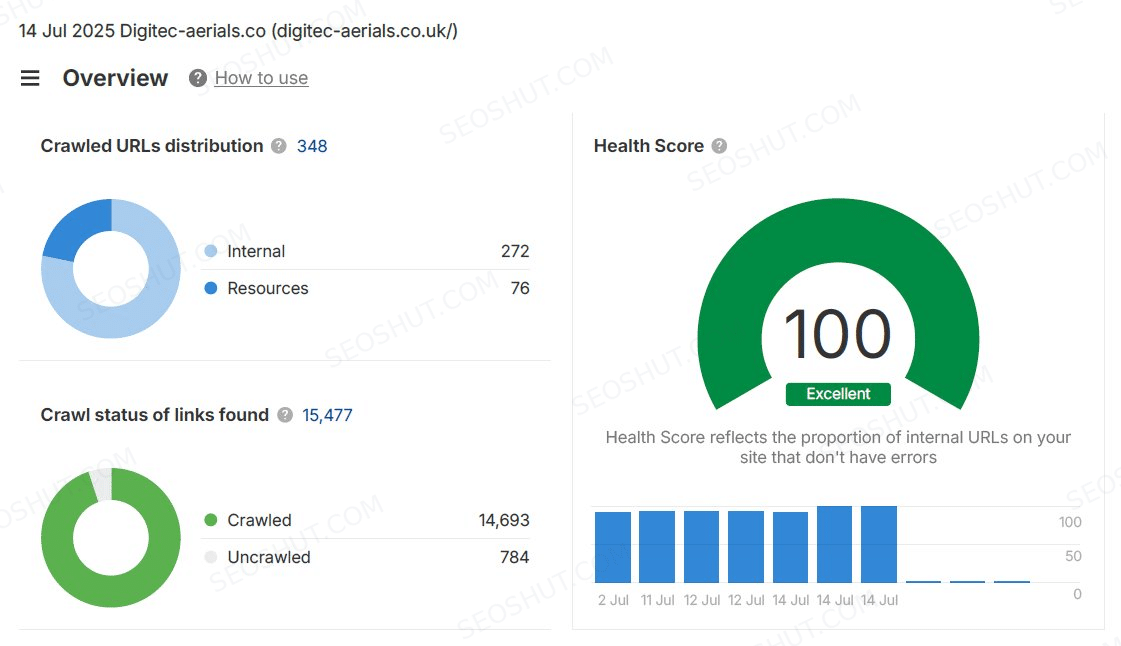Click the grey Uncrawled legend dot

pos(211,557)
